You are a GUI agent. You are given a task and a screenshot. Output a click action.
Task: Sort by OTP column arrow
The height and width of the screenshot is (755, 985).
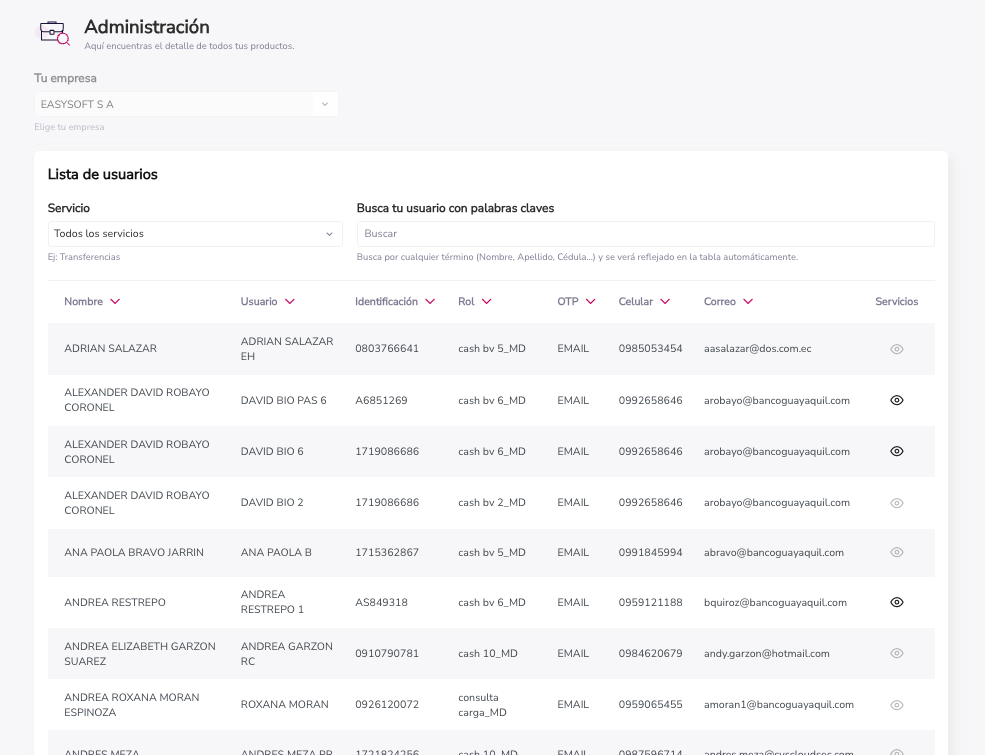point(591,302)
